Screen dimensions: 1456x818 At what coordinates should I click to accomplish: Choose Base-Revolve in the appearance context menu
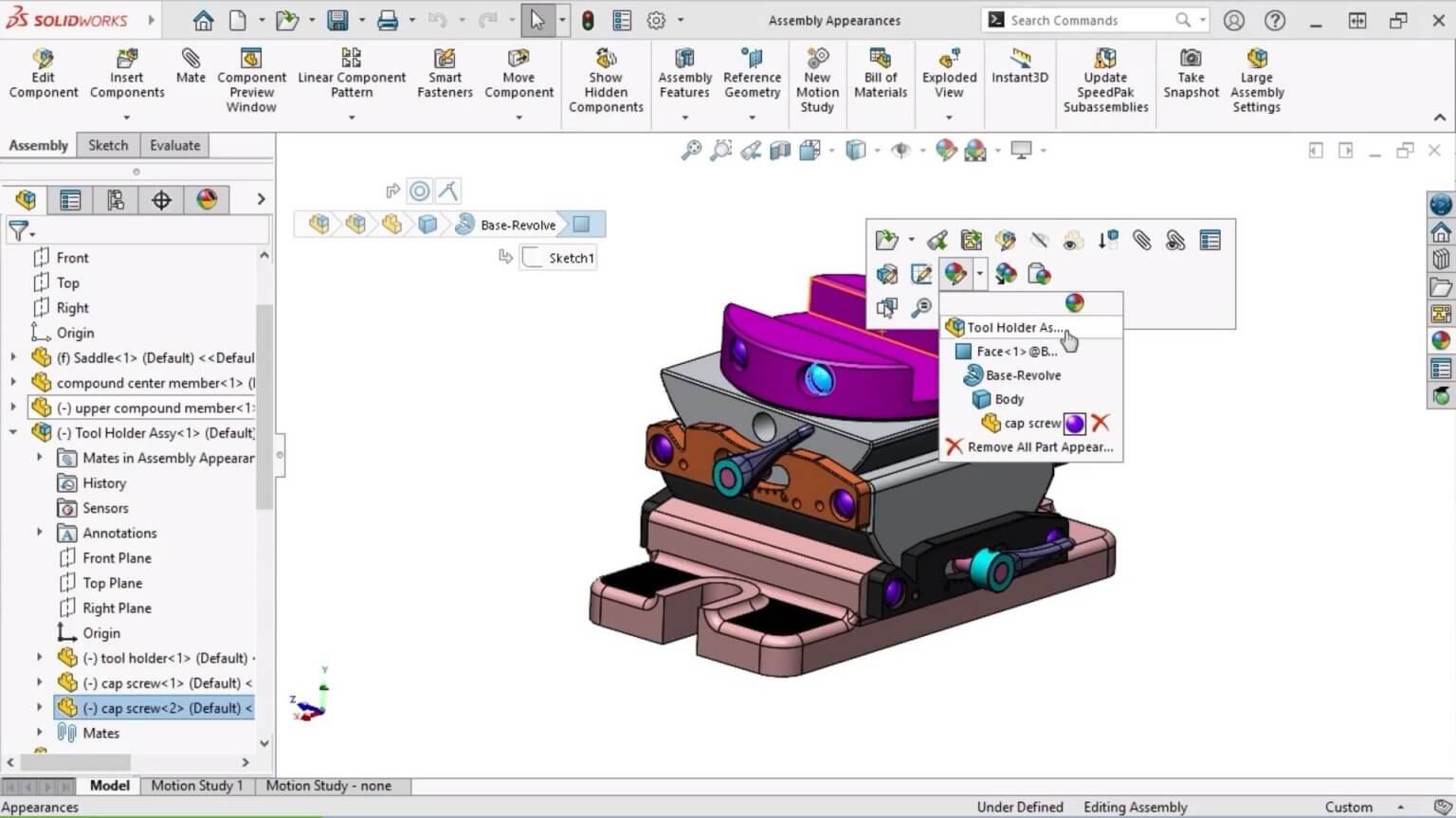coord(1022,375)
